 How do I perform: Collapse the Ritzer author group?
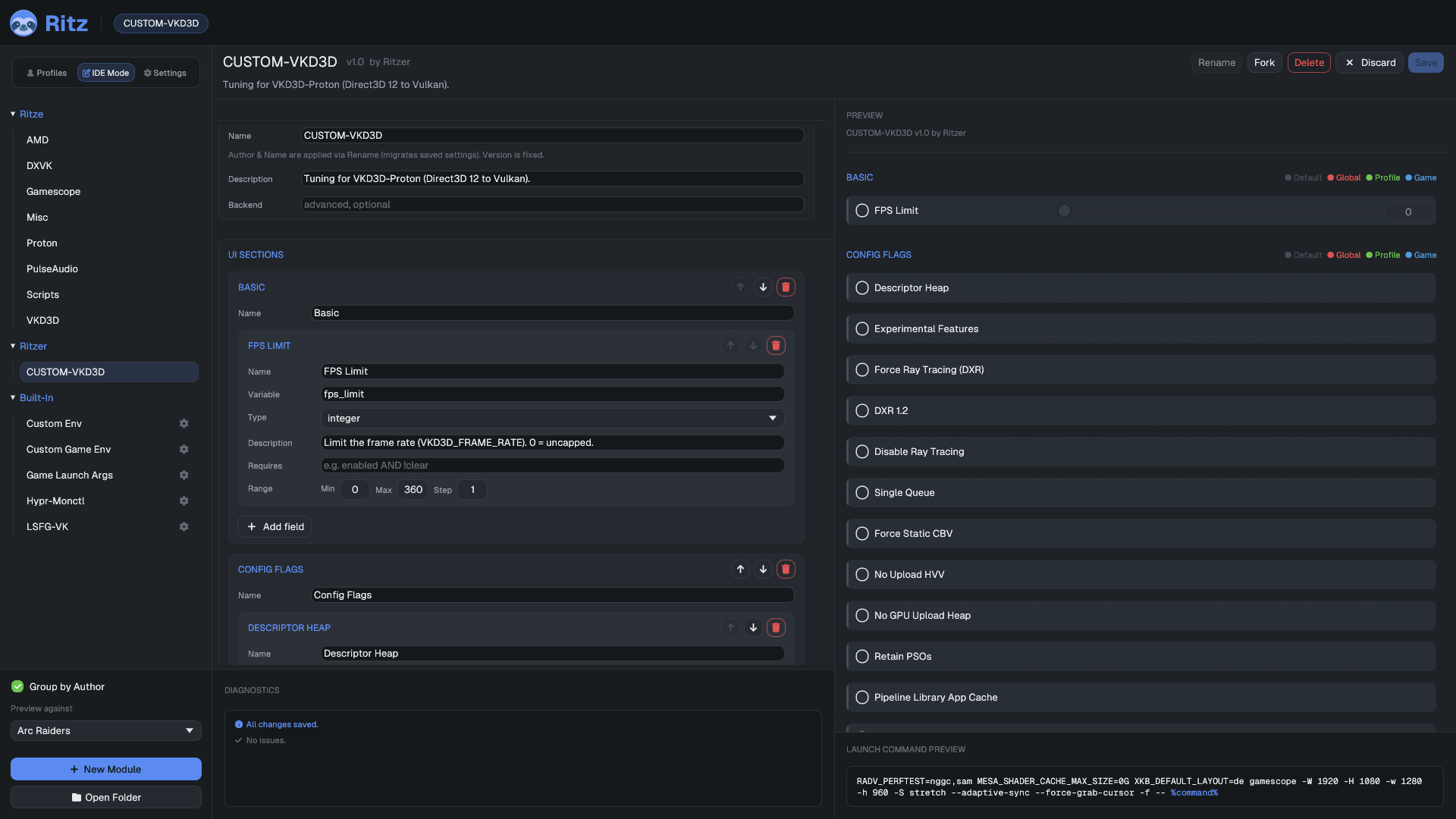coord(13,346)
